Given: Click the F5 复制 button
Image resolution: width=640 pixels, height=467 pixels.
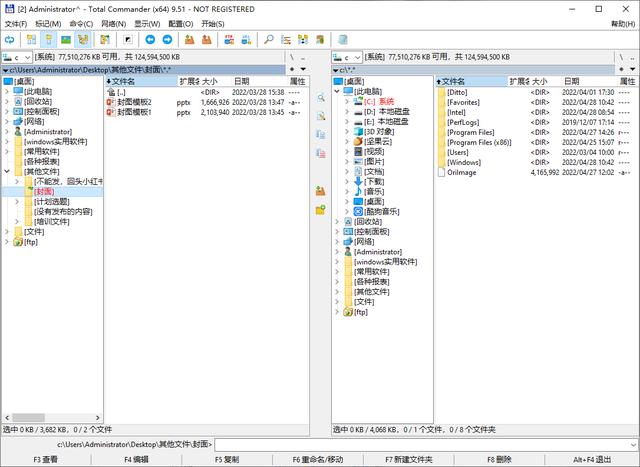Looking at the screenshot, I should pyautogui.click(x=227, y=460).
